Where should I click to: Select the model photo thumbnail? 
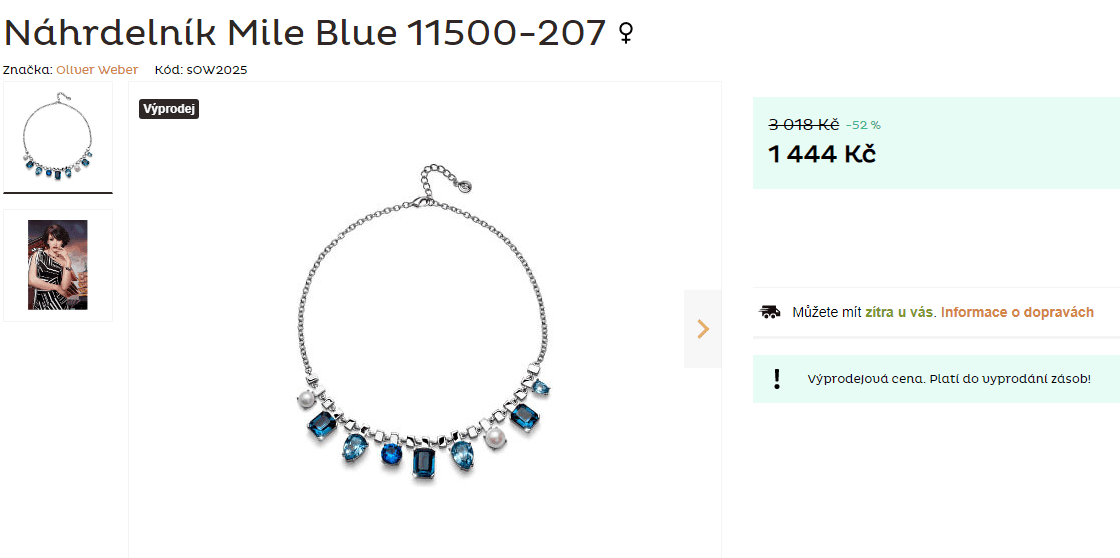pos(58,265)
